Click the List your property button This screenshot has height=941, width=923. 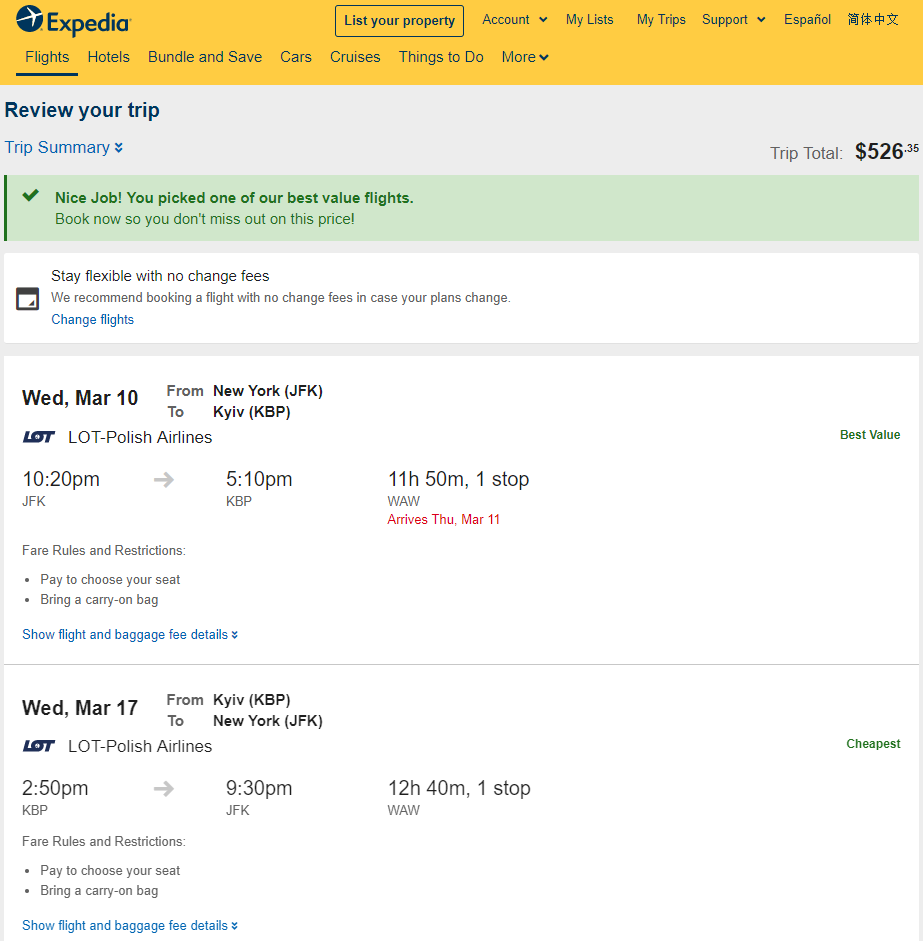[x=399, y=21]
